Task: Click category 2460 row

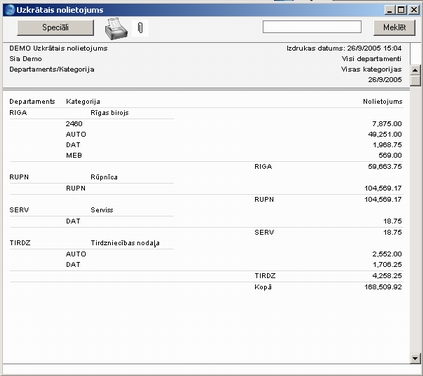Action: (74, 124)
